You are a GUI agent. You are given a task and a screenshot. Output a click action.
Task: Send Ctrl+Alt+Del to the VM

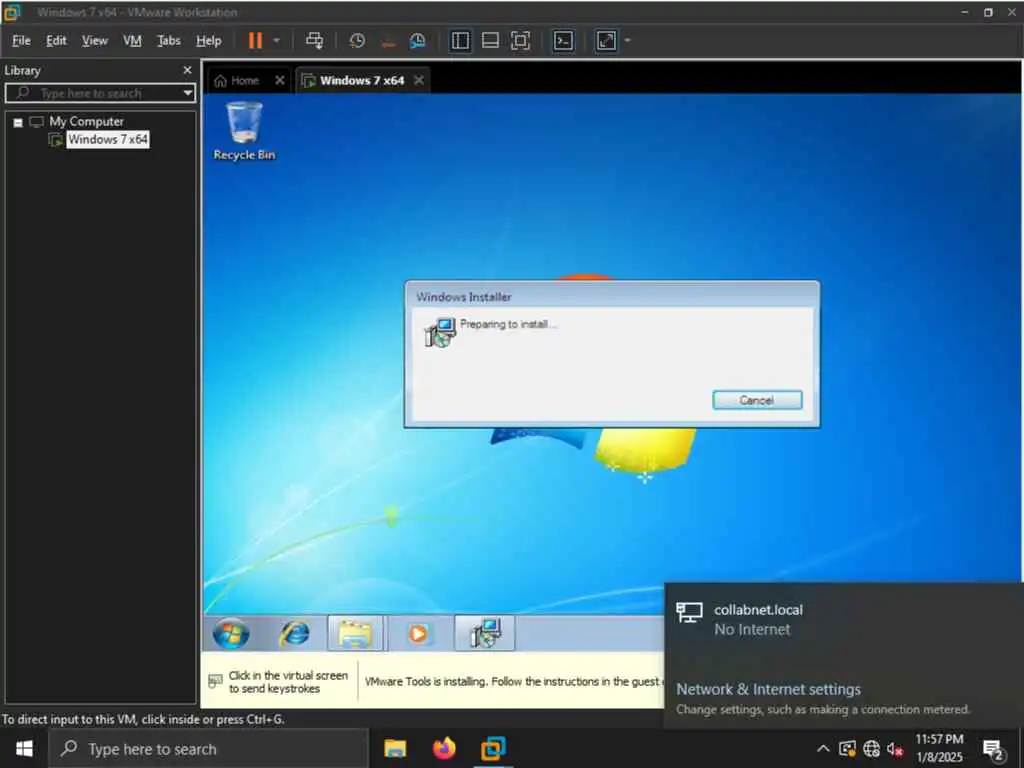[314, 40]
